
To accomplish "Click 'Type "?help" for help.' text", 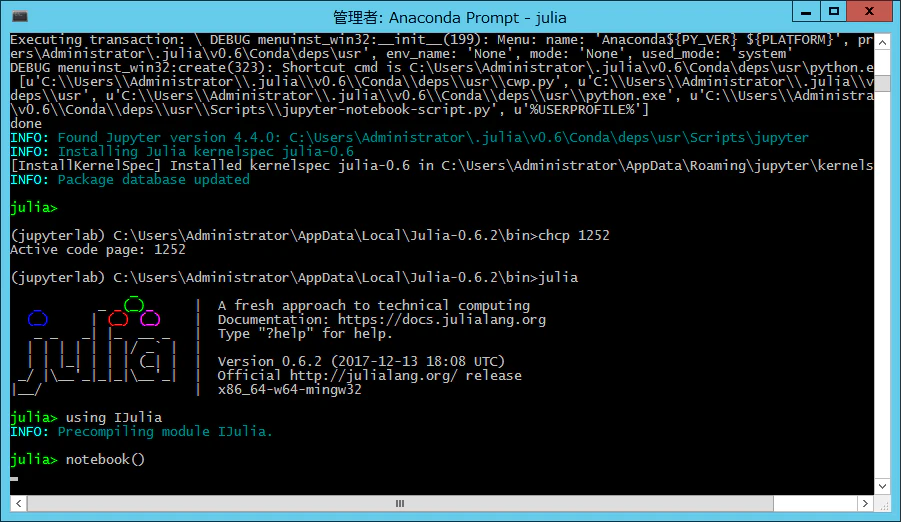I will click(x=305, y=333).
